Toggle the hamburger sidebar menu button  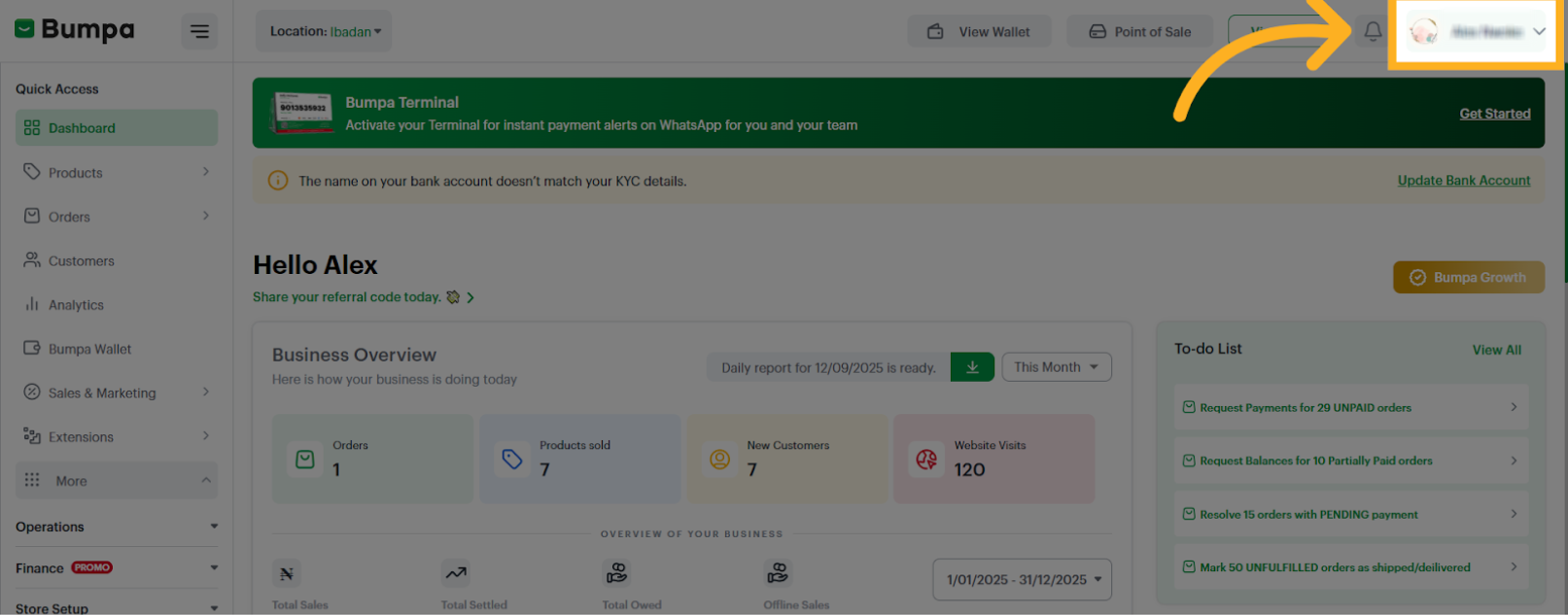point(199,31)
